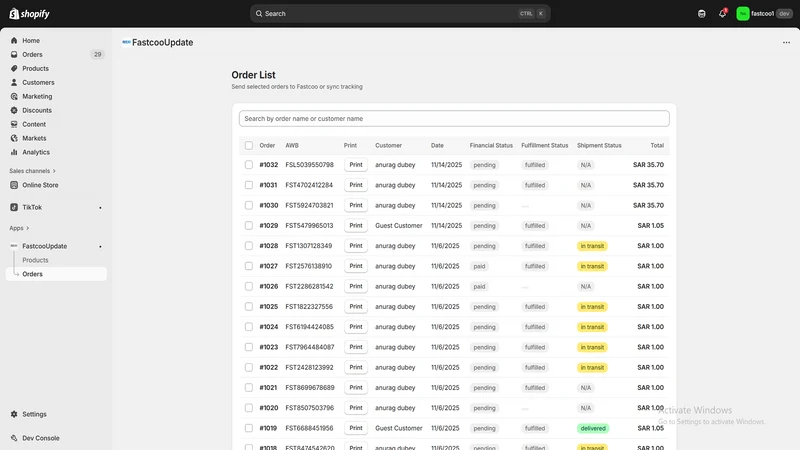
Task: Click order number #1025
Action: pyautogui.click(x=268, y=307)
